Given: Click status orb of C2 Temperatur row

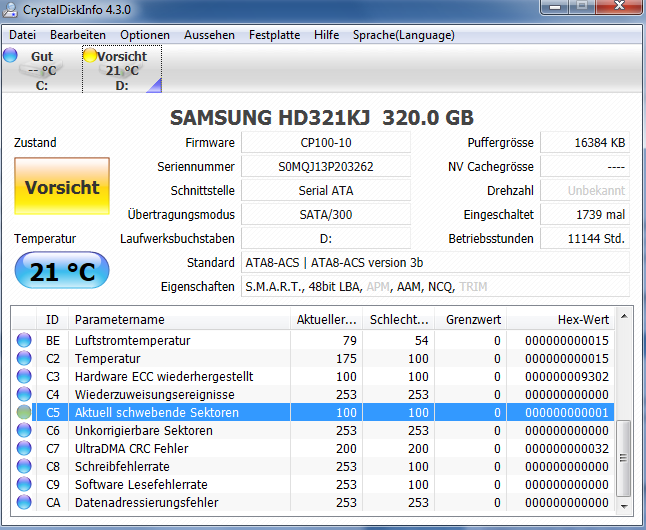Looking at the screenshot, I should [x=24, y=358].
